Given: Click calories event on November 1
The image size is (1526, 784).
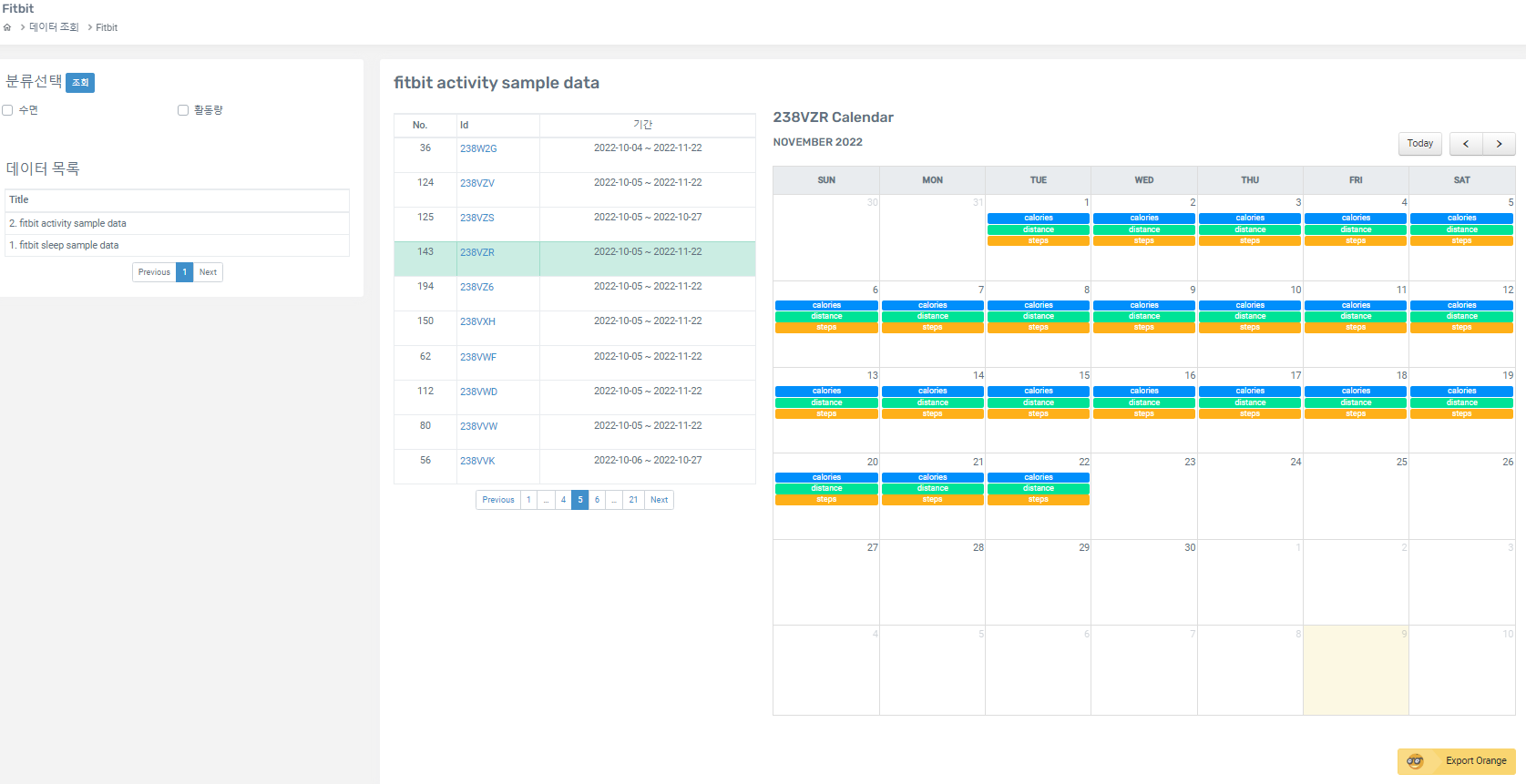Looking at the screenshot, I should coord(1038,219).
